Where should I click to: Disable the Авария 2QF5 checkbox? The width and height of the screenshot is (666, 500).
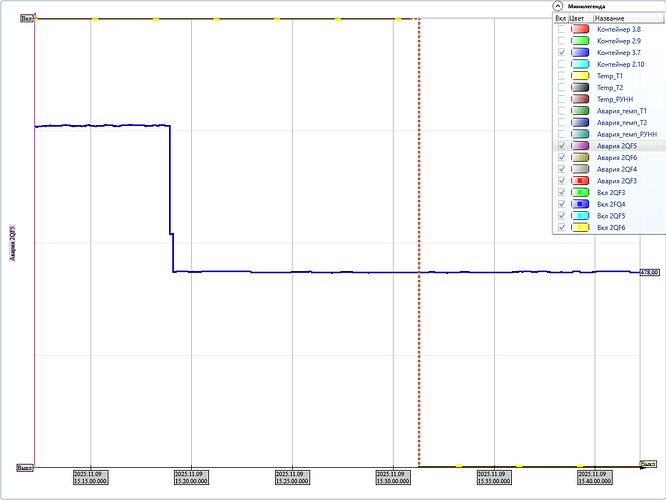pyautogui.click(x=561, y=146)
